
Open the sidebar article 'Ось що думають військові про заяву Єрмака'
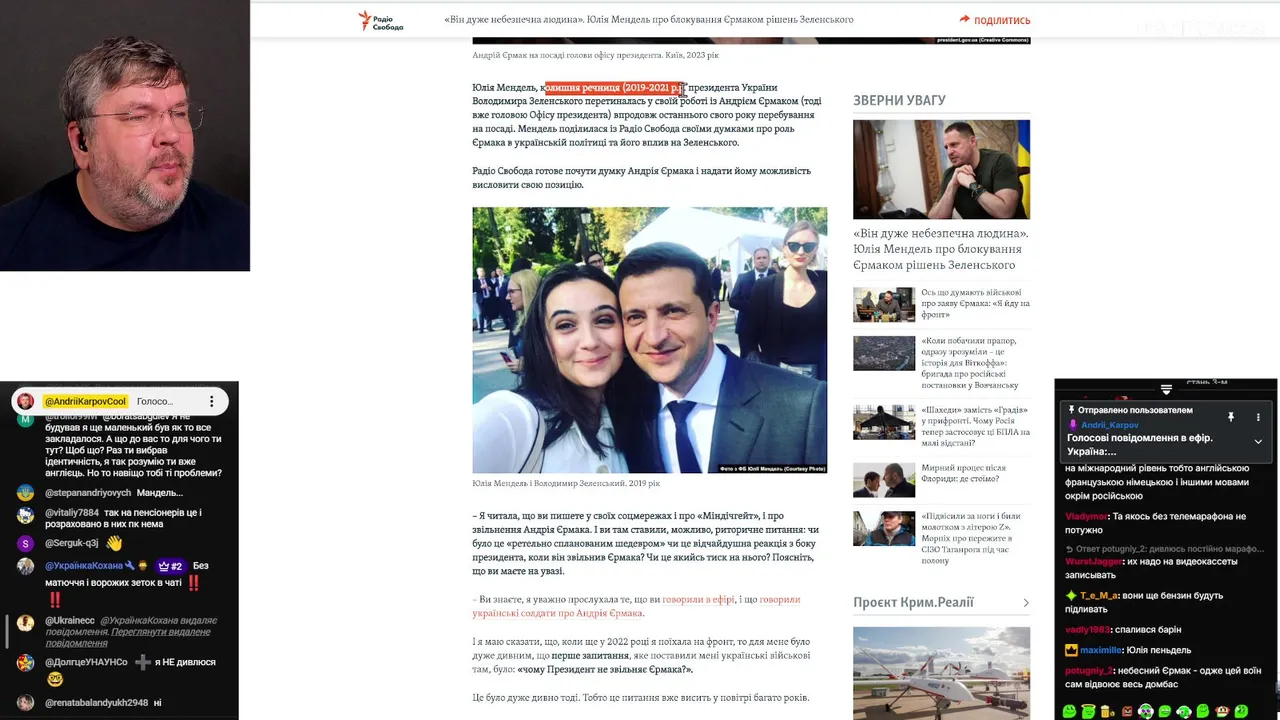pos(975,303)
